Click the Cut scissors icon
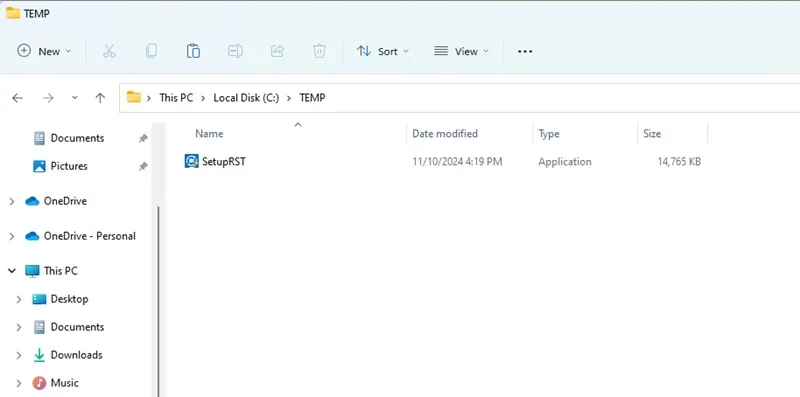This screenshot has width=800, height=397. click(109, 51)
